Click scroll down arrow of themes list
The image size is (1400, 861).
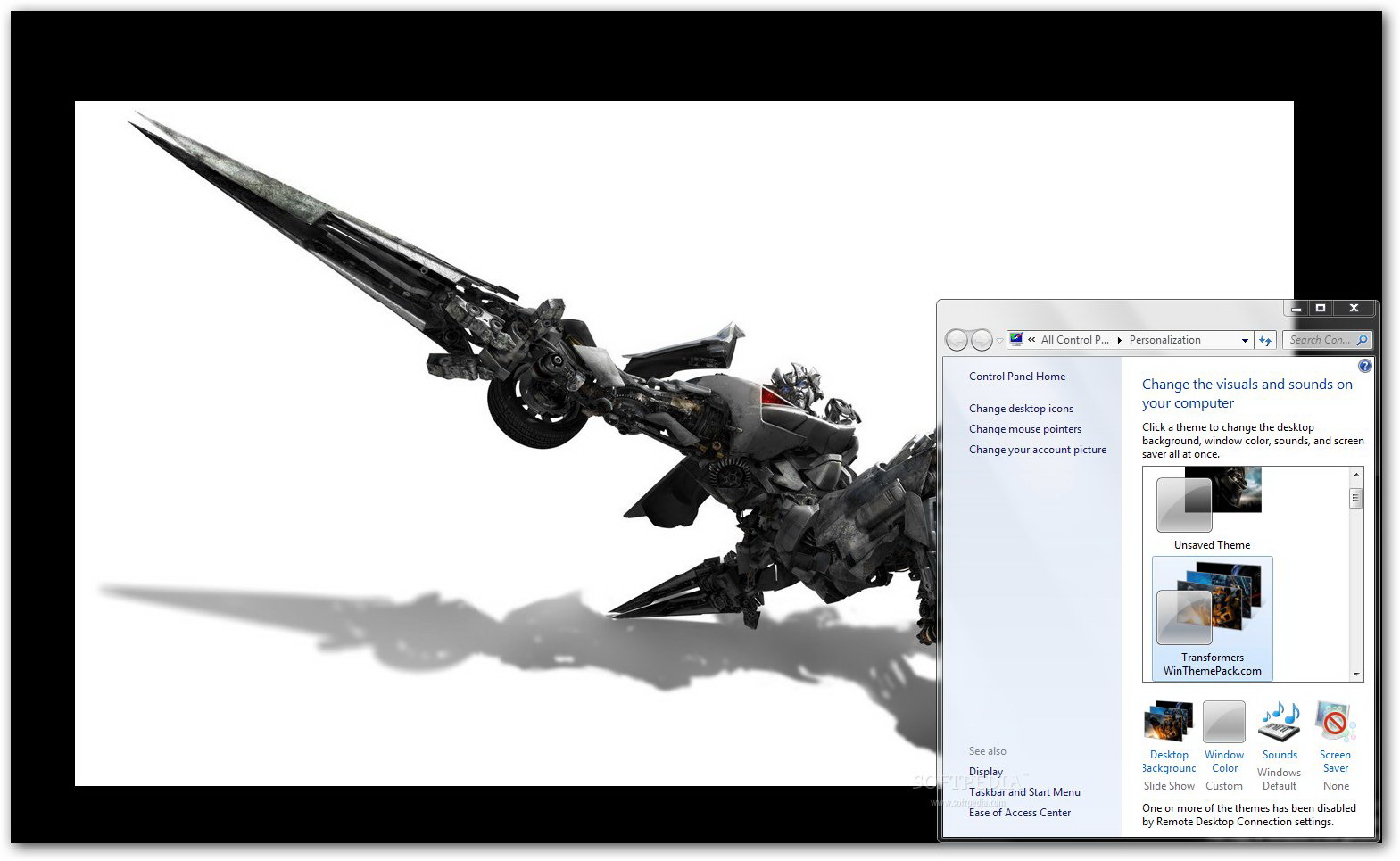pyautogui.click(x=1356, y=675)
